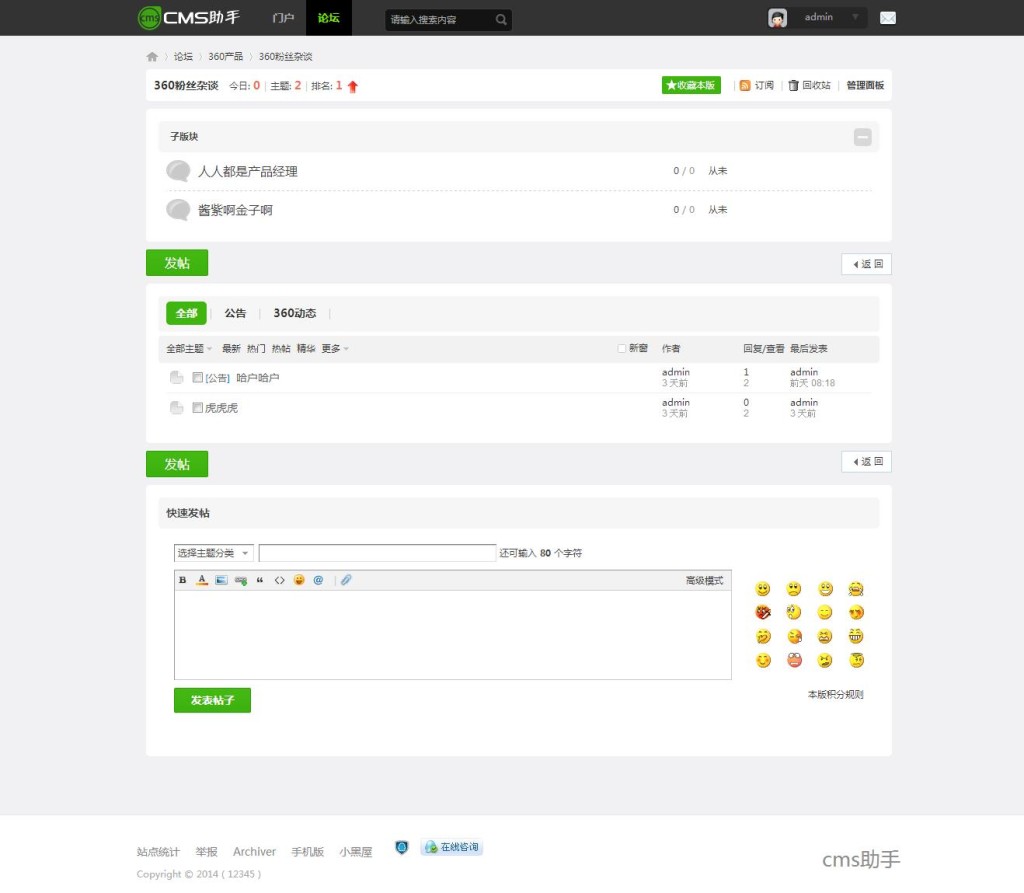Click the insert image icon
This screenshot has width=1024, height=893.
(221, 580)
